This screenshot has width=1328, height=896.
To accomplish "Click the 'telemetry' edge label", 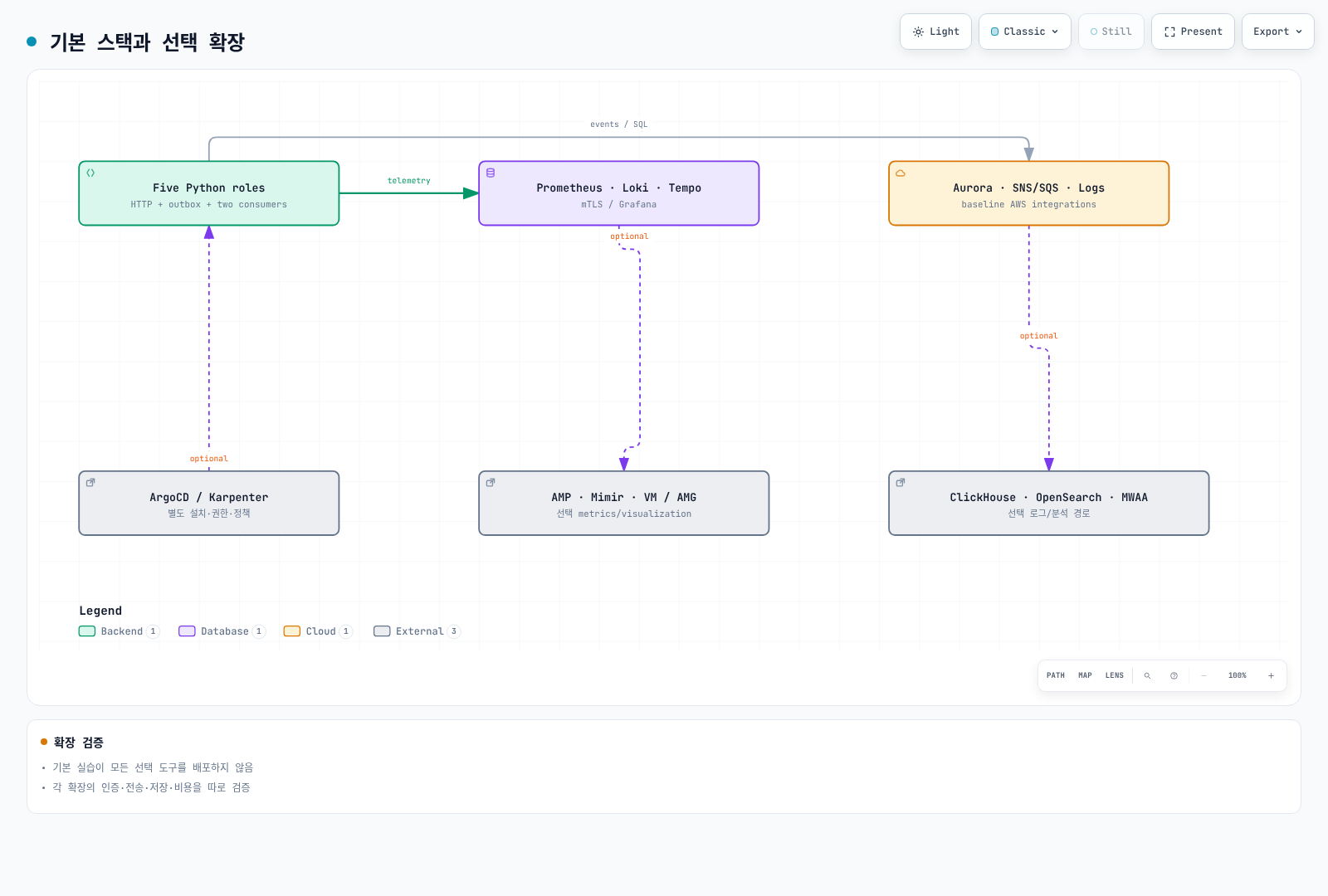I will click(x=409, y=181).
